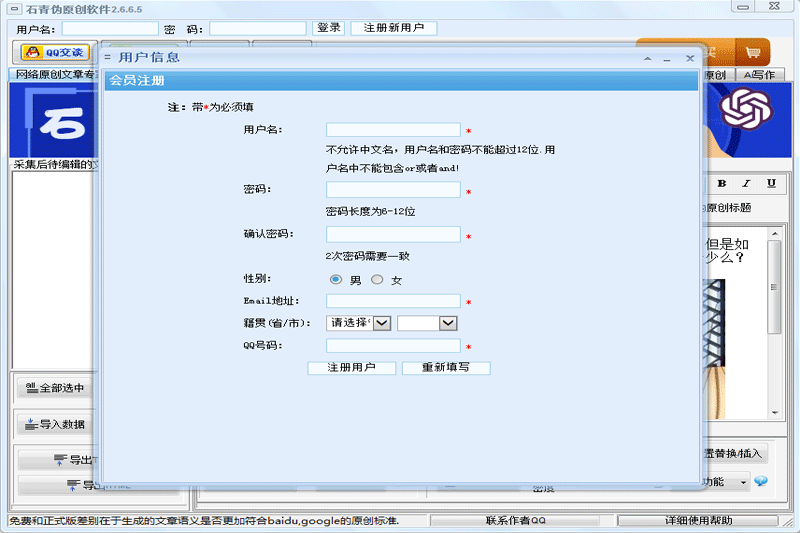Viewport: 800px width, 533px height.
Task: Click the QQ交谈 chat button
Action: click(54, 52)
